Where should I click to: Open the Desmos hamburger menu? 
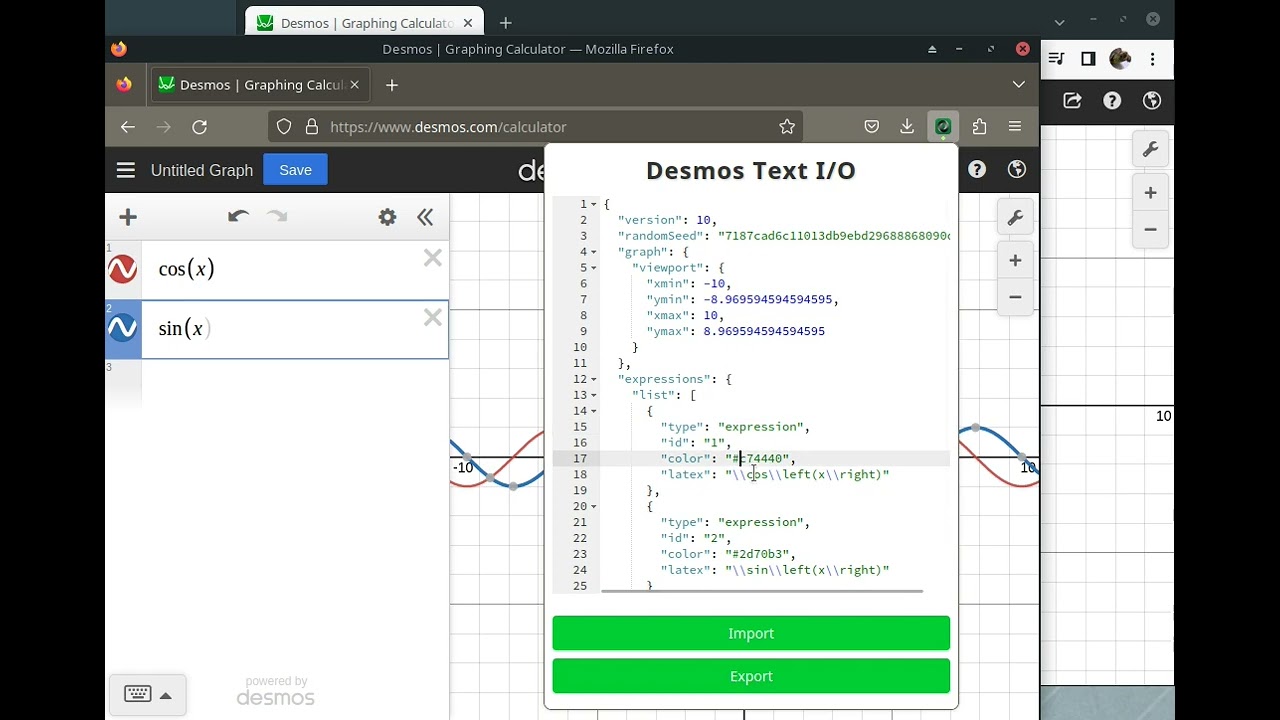point(126,170)
